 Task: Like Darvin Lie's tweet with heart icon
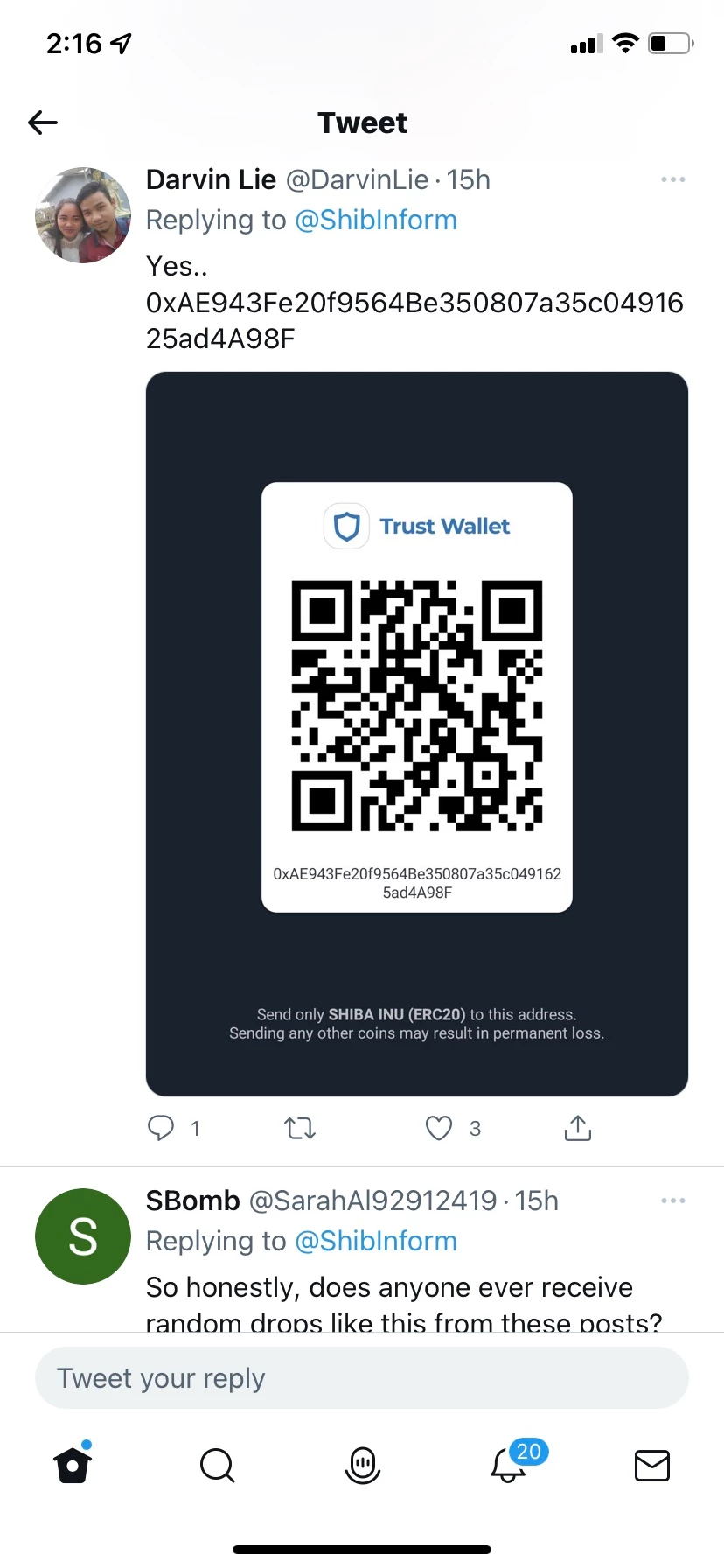439,1128
